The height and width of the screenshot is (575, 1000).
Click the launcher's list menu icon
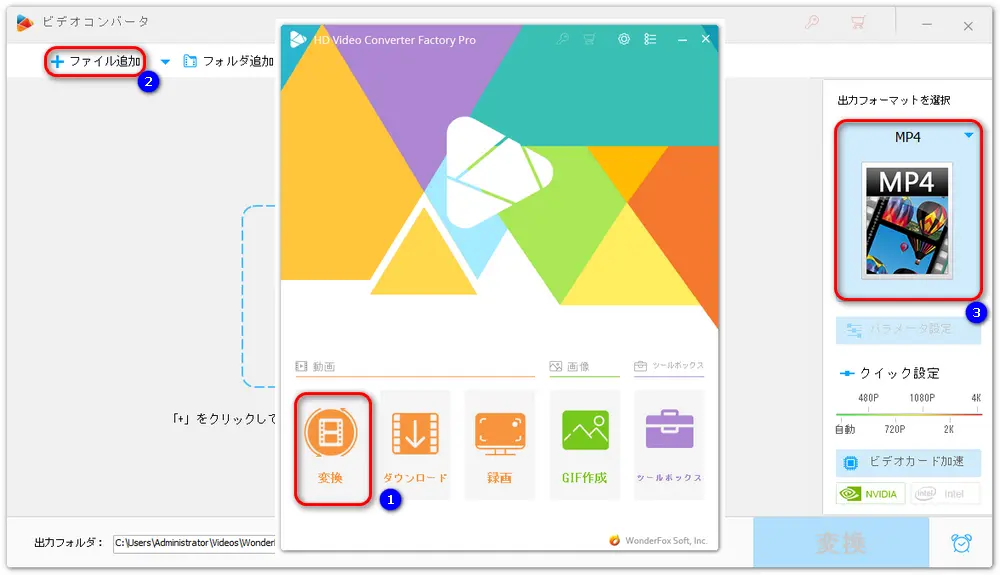tap(651, 39)
